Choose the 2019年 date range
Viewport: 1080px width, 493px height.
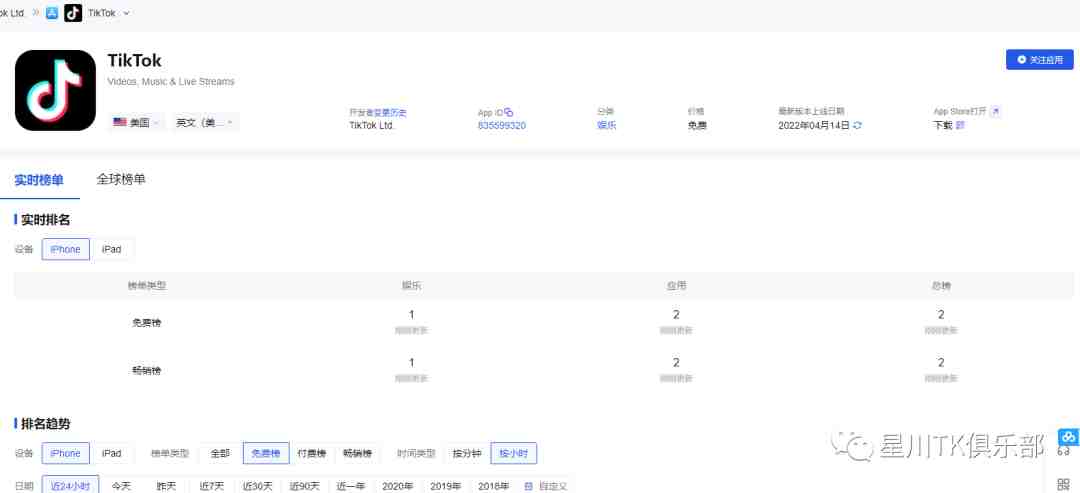pos(446,486)
